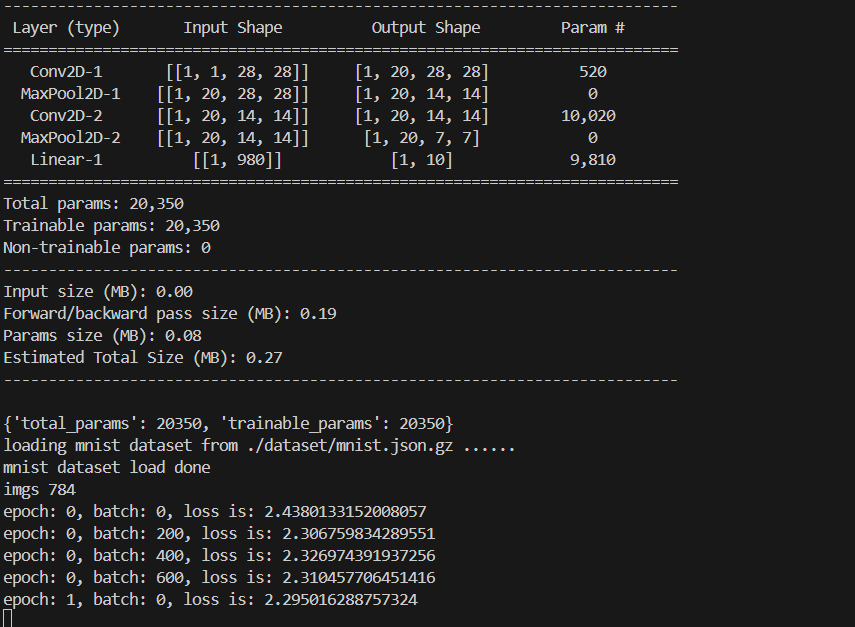Click the 'Output Shape' column header
The height and width of the screenshot is (627, 855).
click(x=426, y=28)
